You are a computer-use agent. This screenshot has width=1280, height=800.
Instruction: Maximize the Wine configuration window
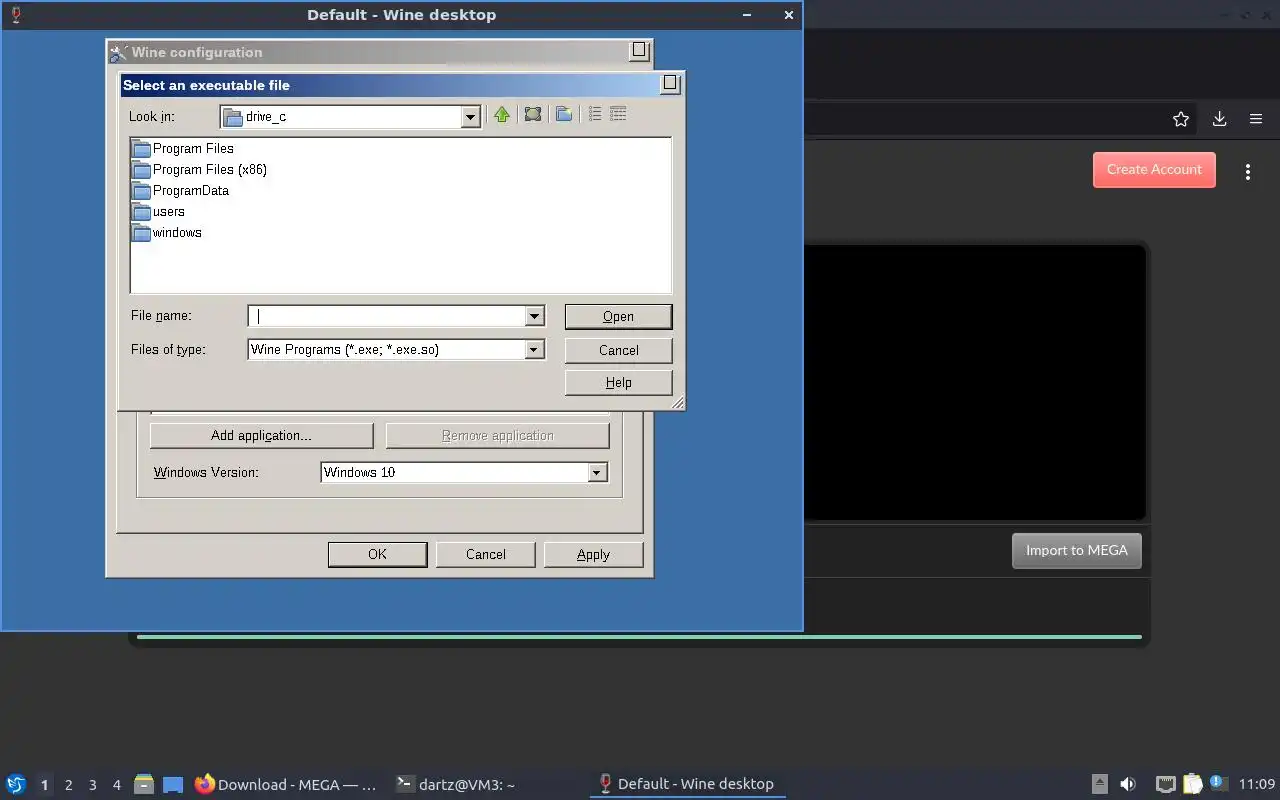coord(639,51)
